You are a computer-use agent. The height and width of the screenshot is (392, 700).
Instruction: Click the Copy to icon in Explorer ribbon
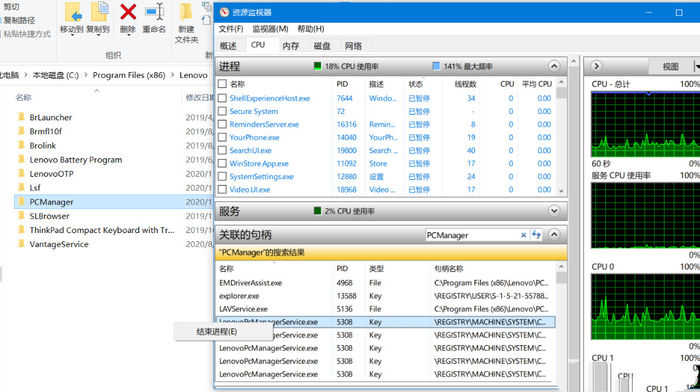pyautogui.click(x=99, y=13)
